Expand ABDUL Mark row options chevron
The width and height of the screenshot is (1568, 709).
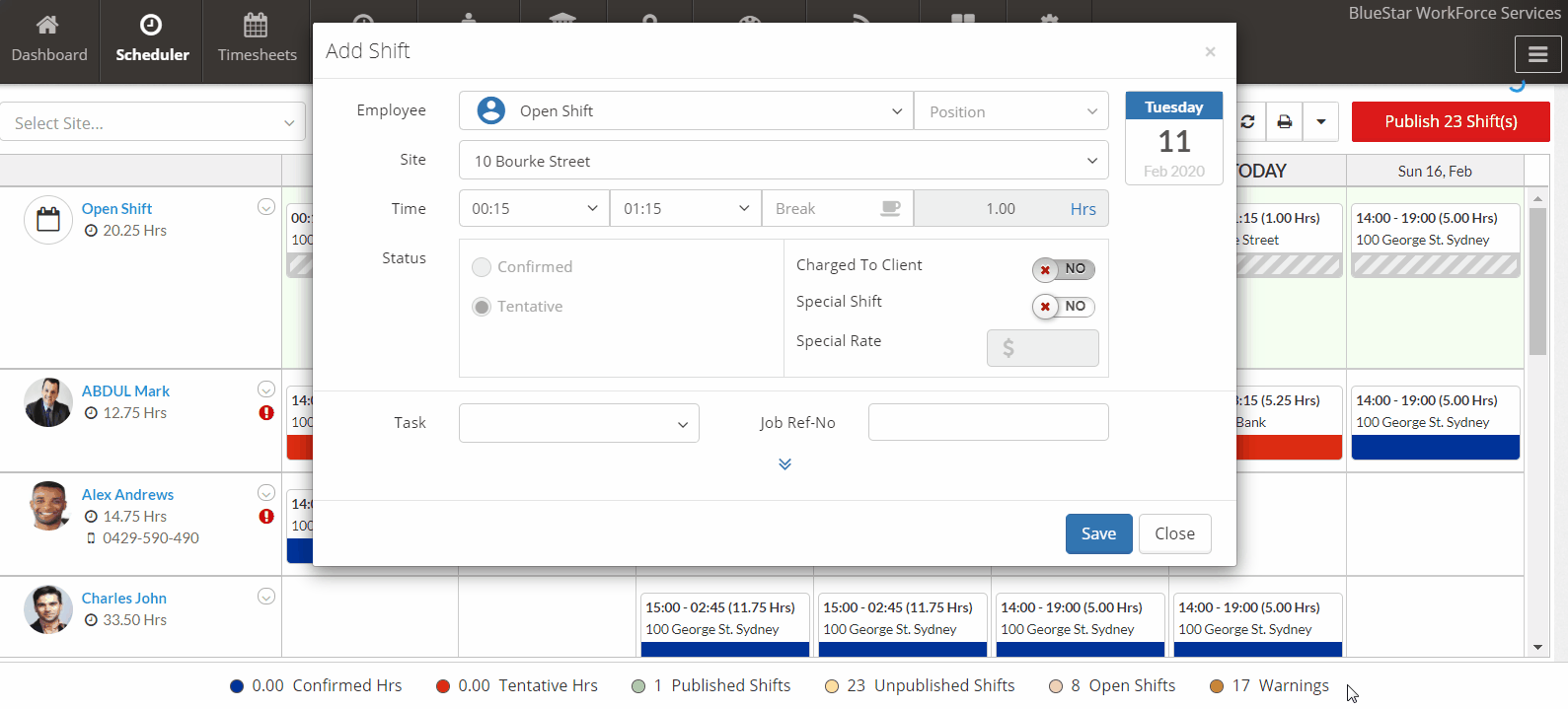click(265, 390)
